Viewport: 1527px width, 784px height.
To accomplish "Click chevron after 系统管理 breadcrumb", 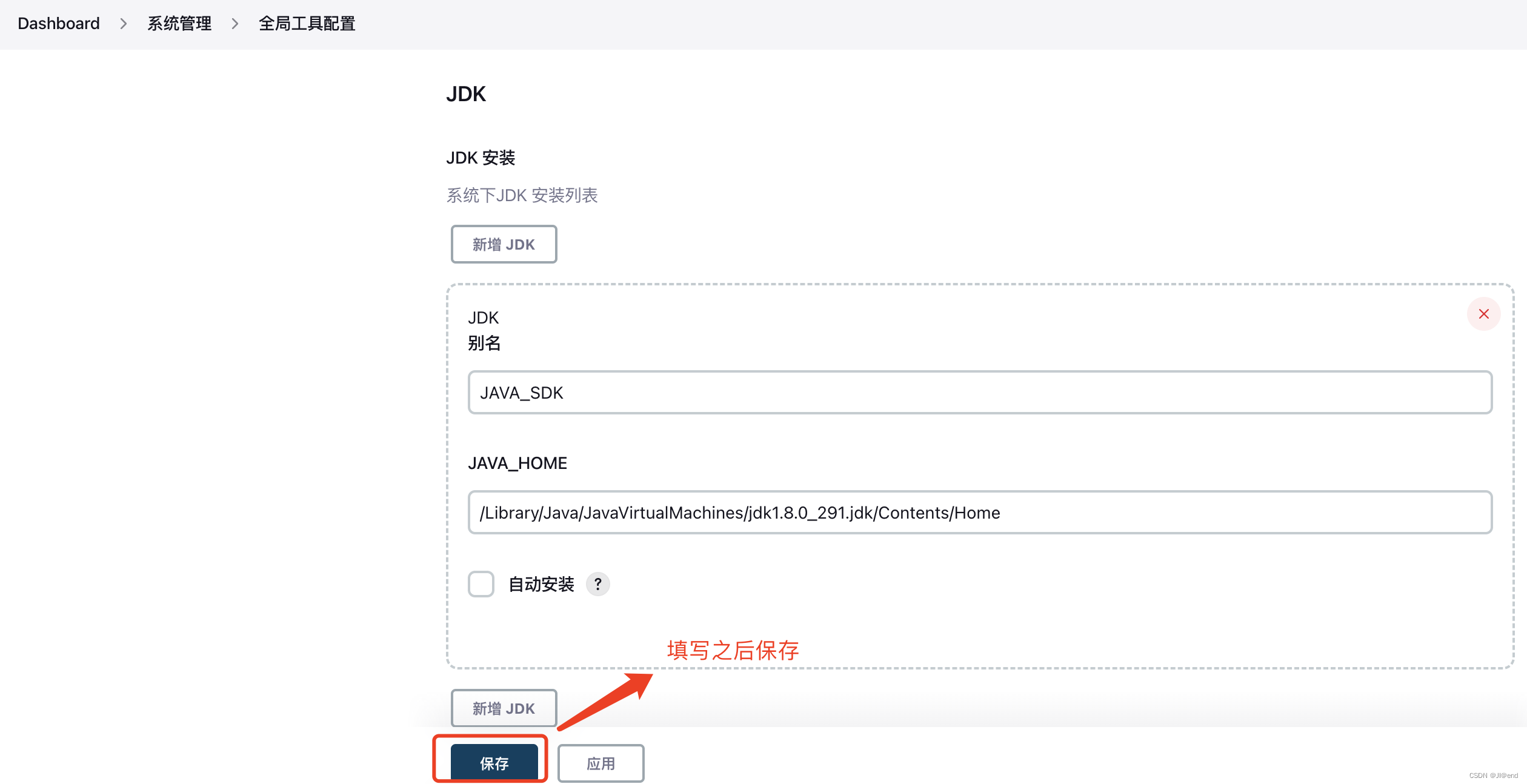I will pos(235,24).
